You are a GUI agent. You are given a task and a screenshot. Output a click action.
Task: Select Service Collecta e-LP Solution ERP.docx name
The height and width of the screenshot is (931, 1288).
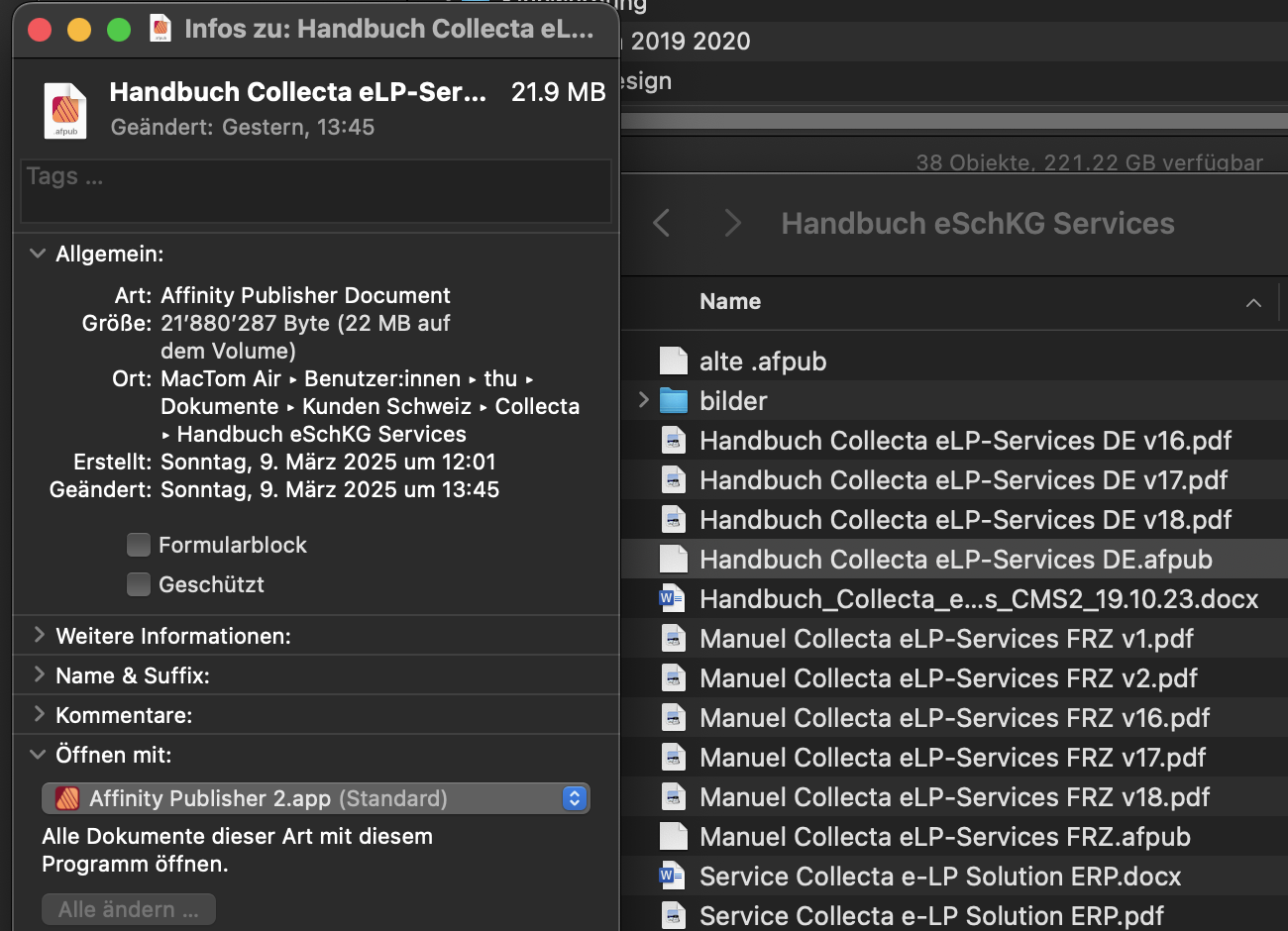(x=940, y=877)
